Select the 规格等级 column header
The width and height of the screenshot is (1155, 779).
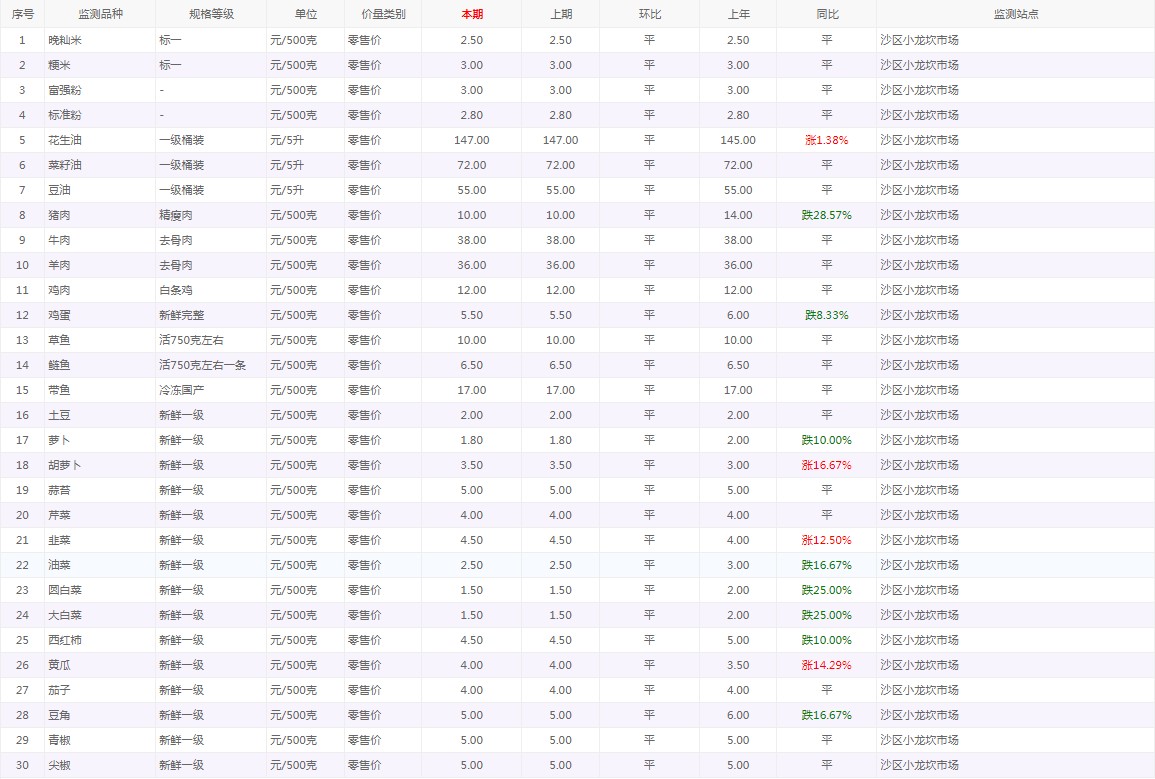(x=211, y=14)
